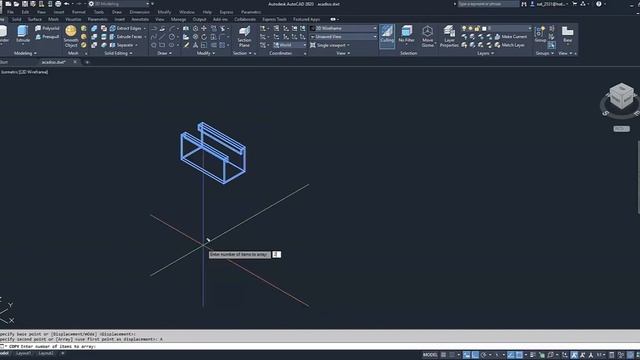Click the acadiso.dwt drawing tab
The width and height of the screenshot is (640, 360).
pyautogui.click(x=53, y=62)
